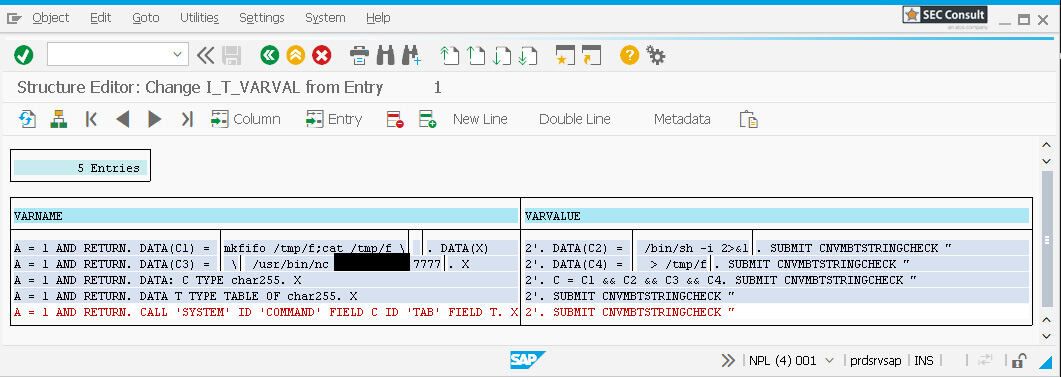Screen dimensions: 1061x377
Task: Click the VARVALUE column header
Action: click(x=777, y=216)
